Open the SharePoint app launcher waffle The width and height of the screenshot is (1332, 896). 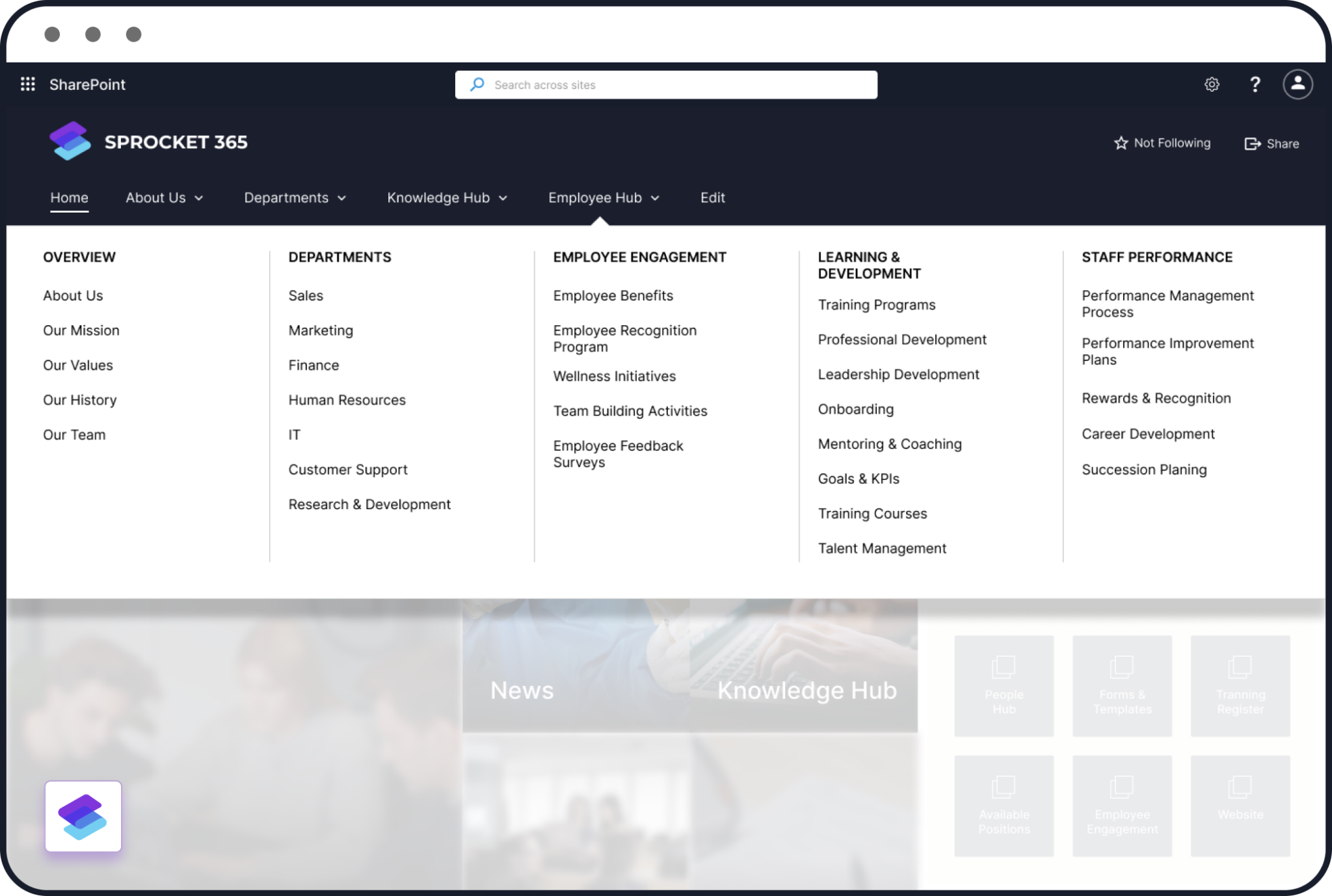(27, 84)
